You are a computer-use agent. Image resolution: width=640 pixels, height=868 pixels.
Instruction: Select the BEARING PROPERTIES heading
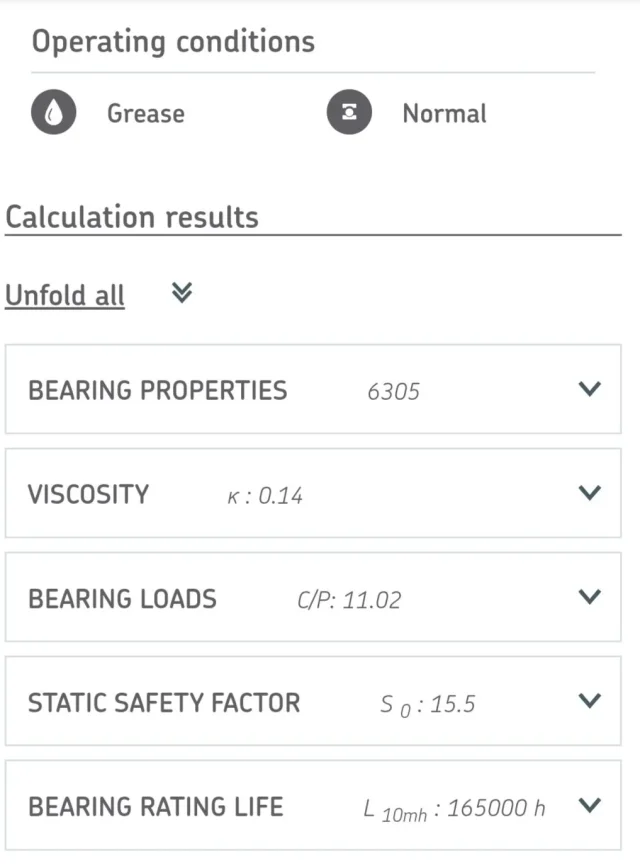point(158,390)
